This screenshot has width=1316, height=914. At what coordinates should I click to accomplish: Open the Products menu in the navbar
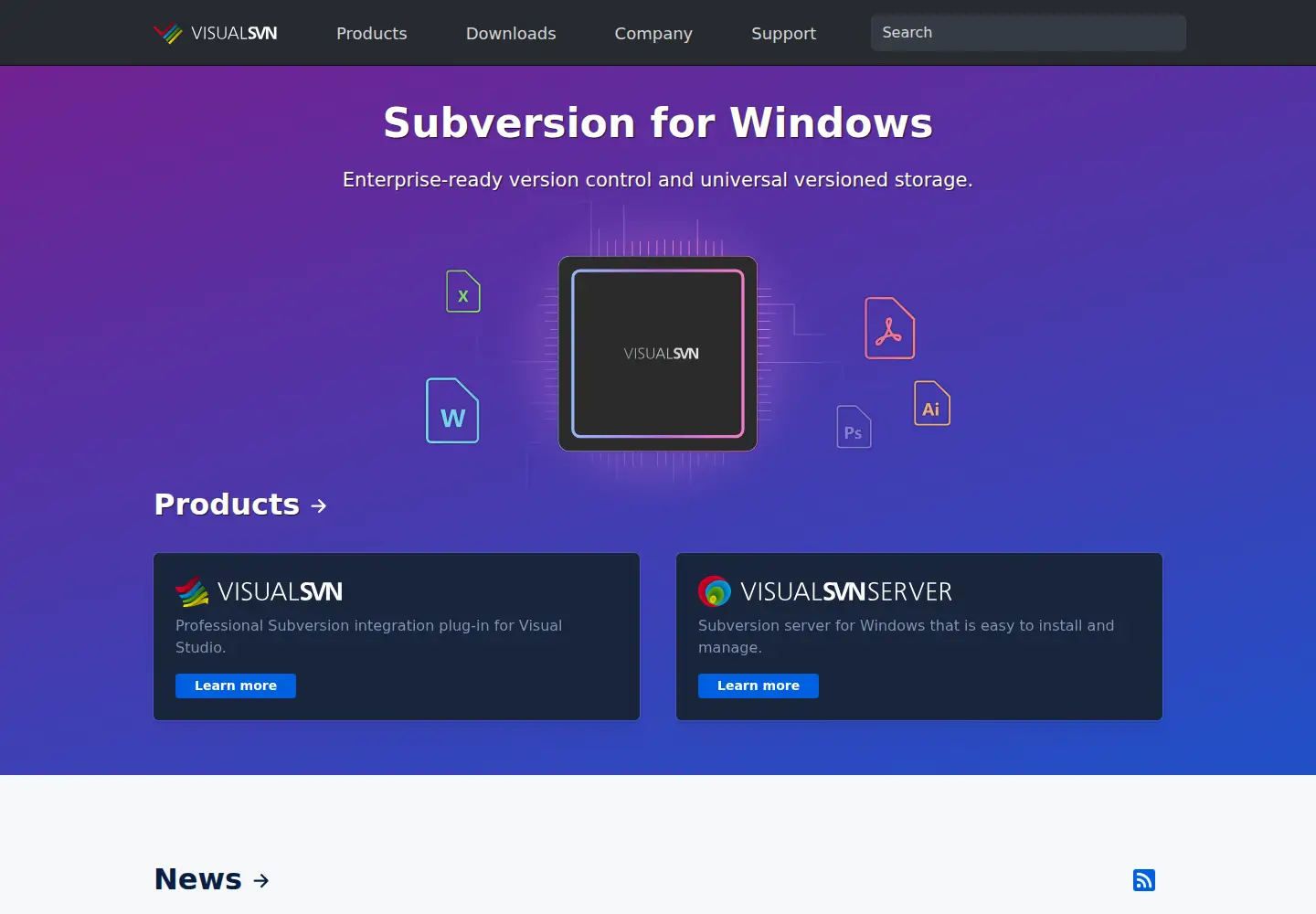click(x=372, y=33)
